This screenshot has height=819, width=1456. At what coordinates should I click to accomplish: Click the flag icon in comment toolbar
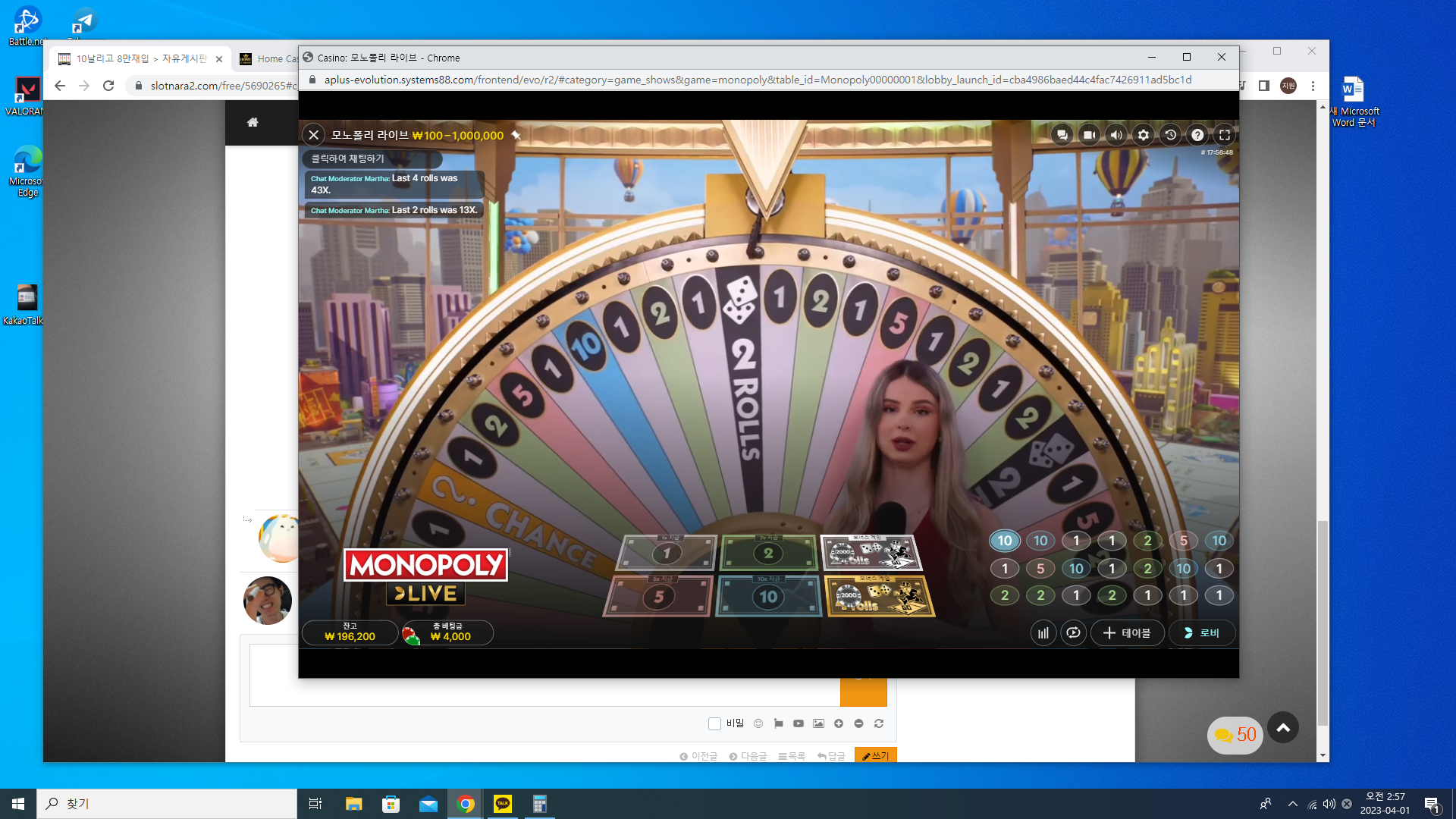point(778,723)
